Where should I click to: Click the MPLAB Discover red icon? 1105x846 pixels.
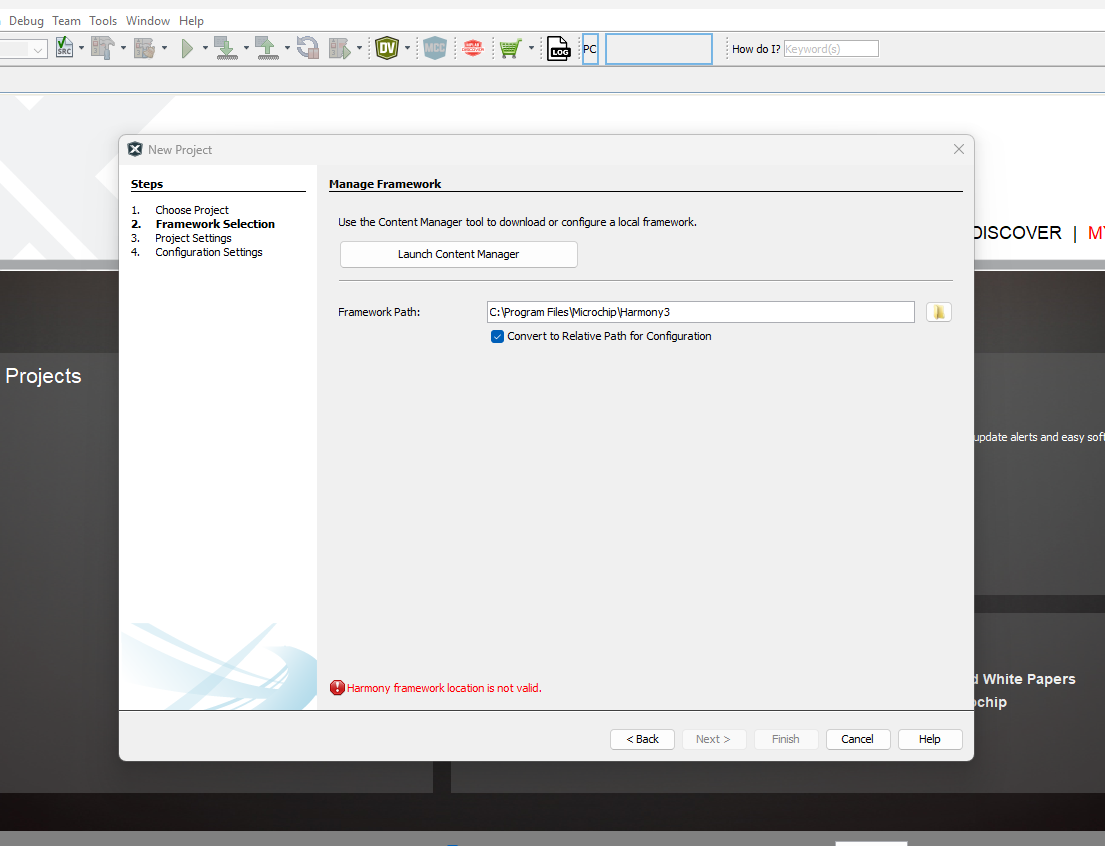(473, 48)
